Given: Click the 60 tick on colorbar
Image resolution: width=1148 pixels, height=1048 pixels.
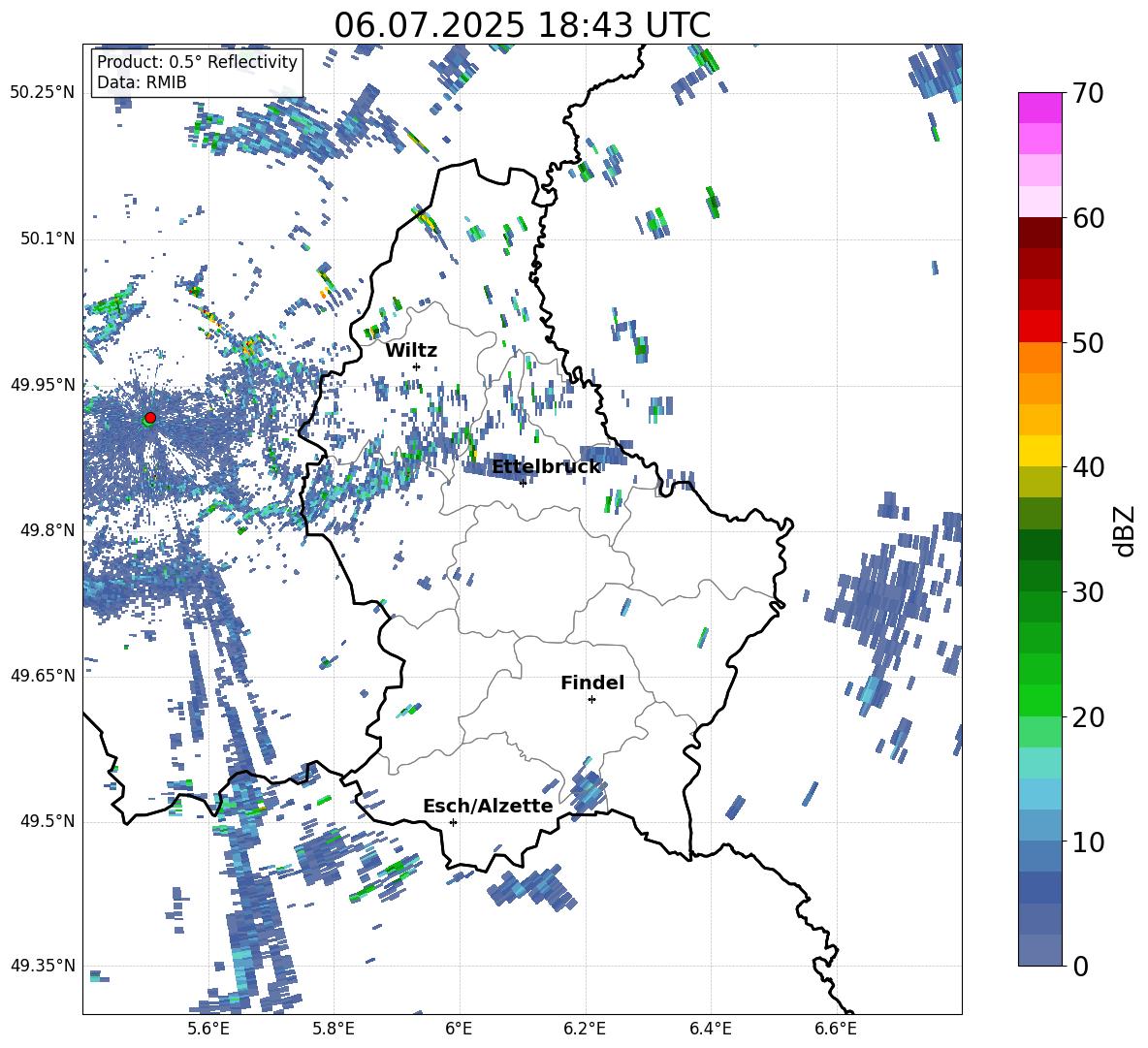Looking at the screenshot, I should tap(1088, 218).
